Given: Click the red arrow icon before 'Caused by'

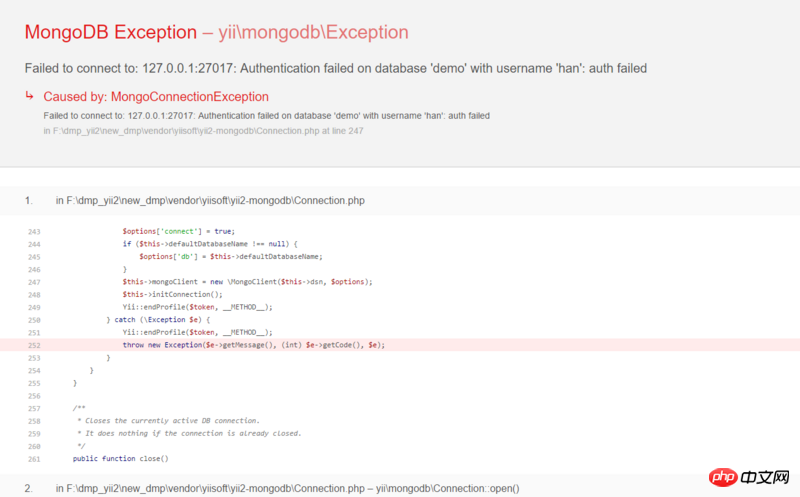Looking at the screenshot, I should pyautogui.click(x=30, y=95).
